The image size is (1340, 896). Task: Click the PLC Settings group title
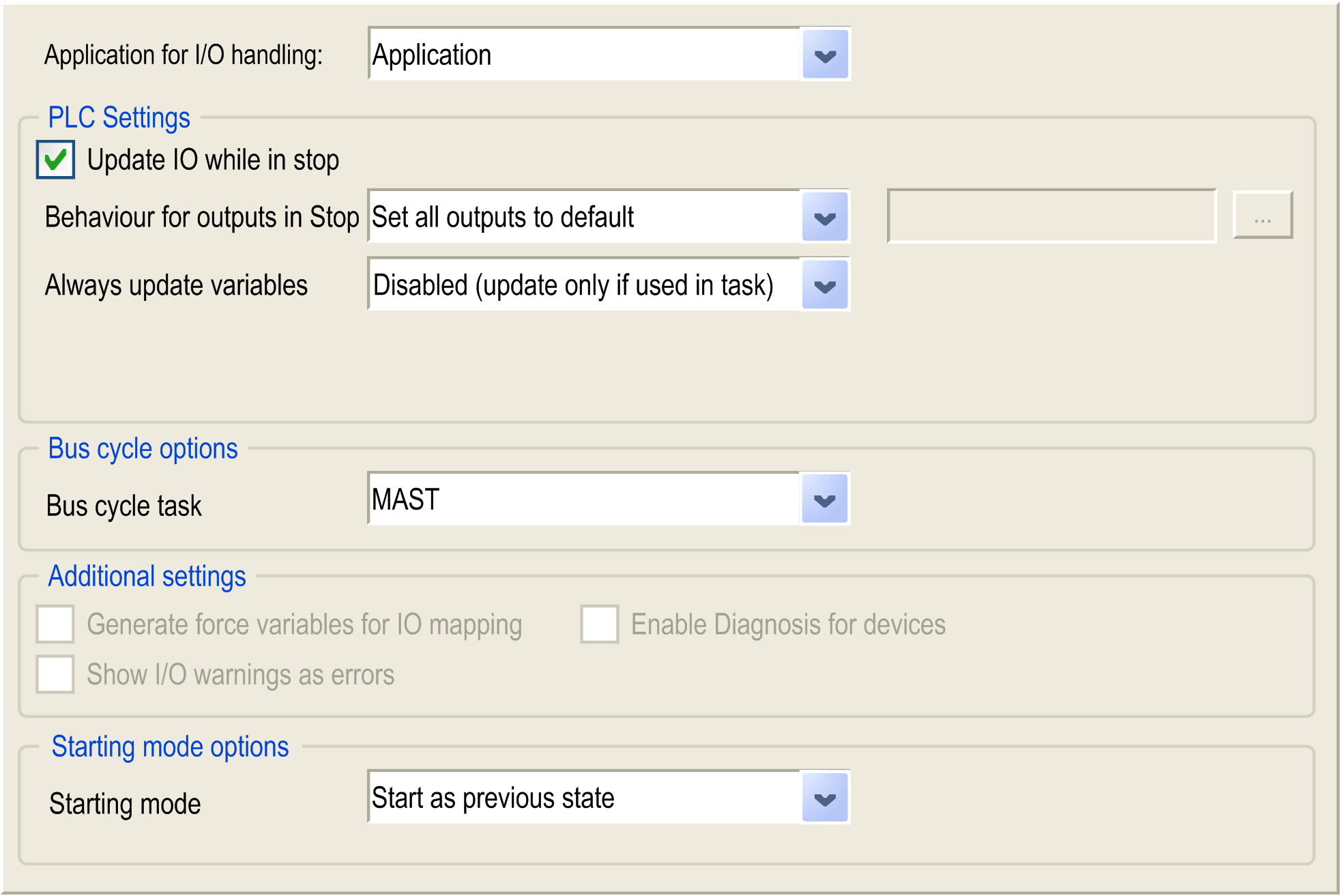(x=119, y=117)
